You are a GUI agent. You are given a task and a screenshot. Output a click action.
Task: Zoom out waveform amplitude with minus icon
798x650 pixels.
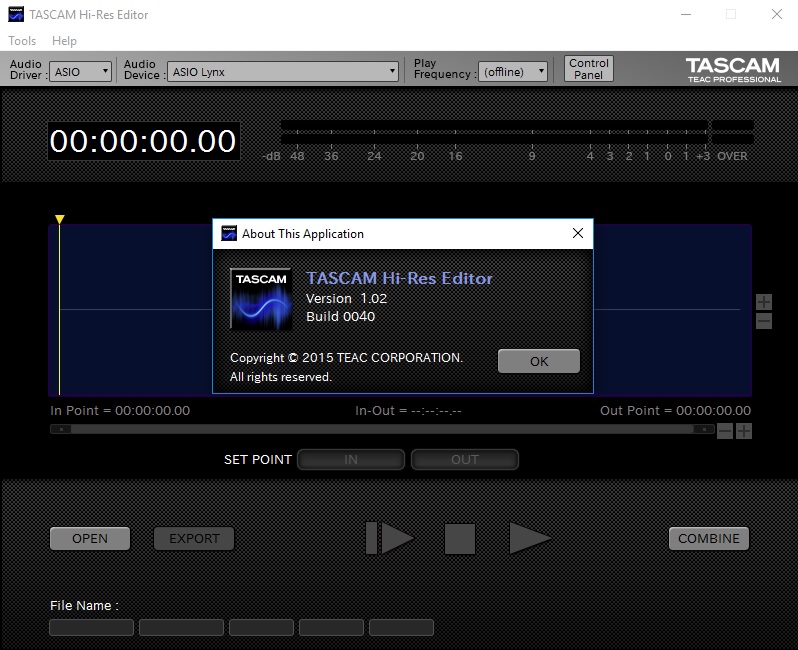[763, 321]
